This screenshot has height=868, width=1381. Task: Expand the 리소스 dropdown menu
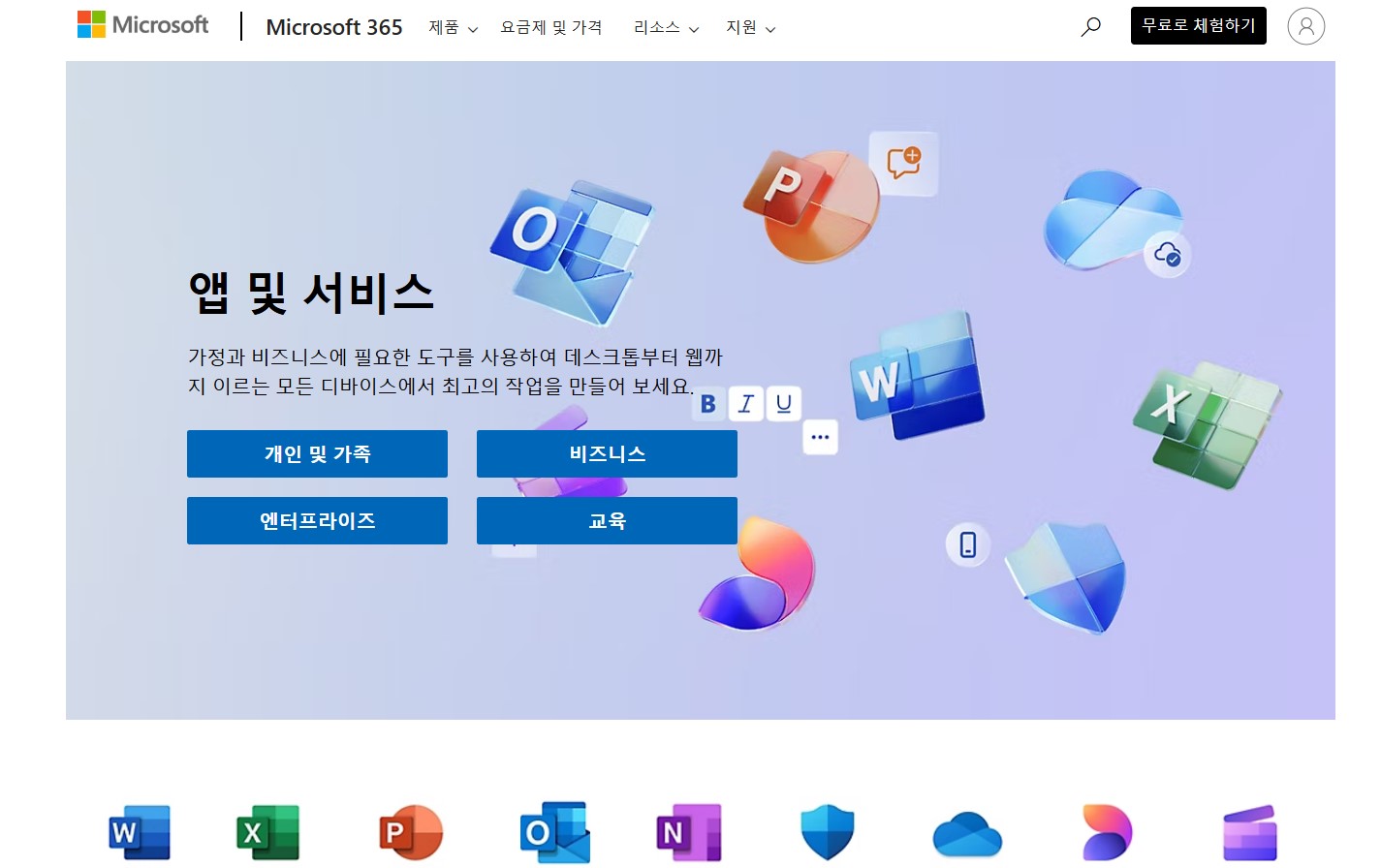666,28
